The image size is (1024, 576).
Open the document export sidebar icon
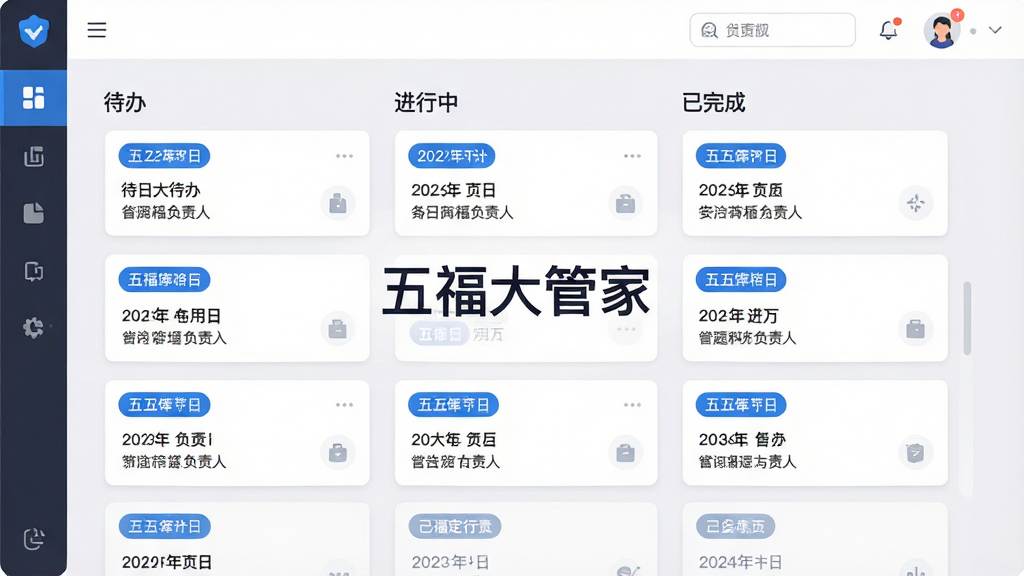point(34,270)
